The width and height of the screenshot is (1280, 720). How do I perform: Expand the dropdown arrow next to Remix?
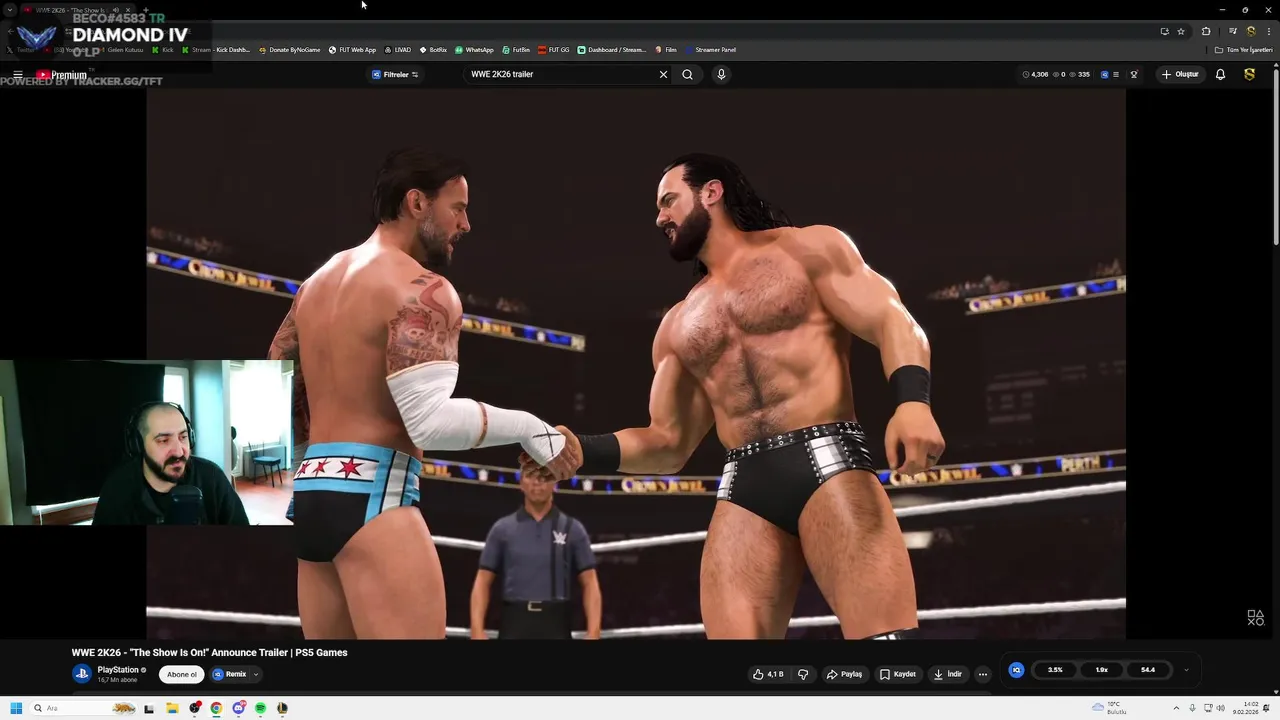(x=256, y=674)
